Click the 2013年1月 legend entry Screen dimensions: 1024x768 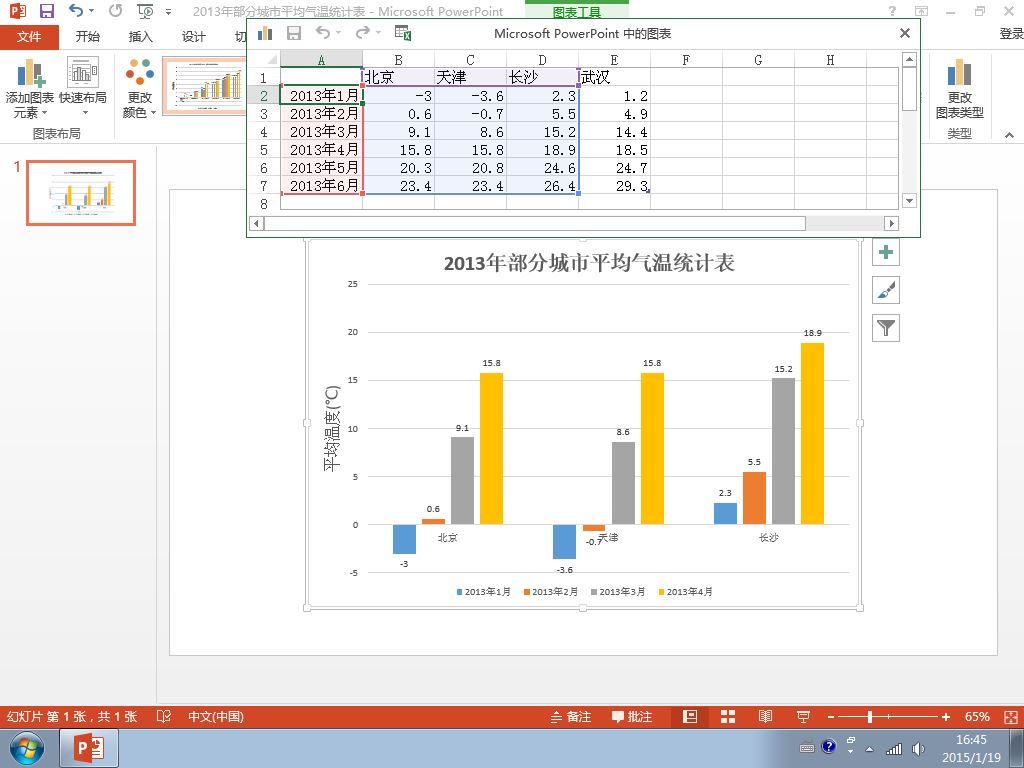click(483, 592)
